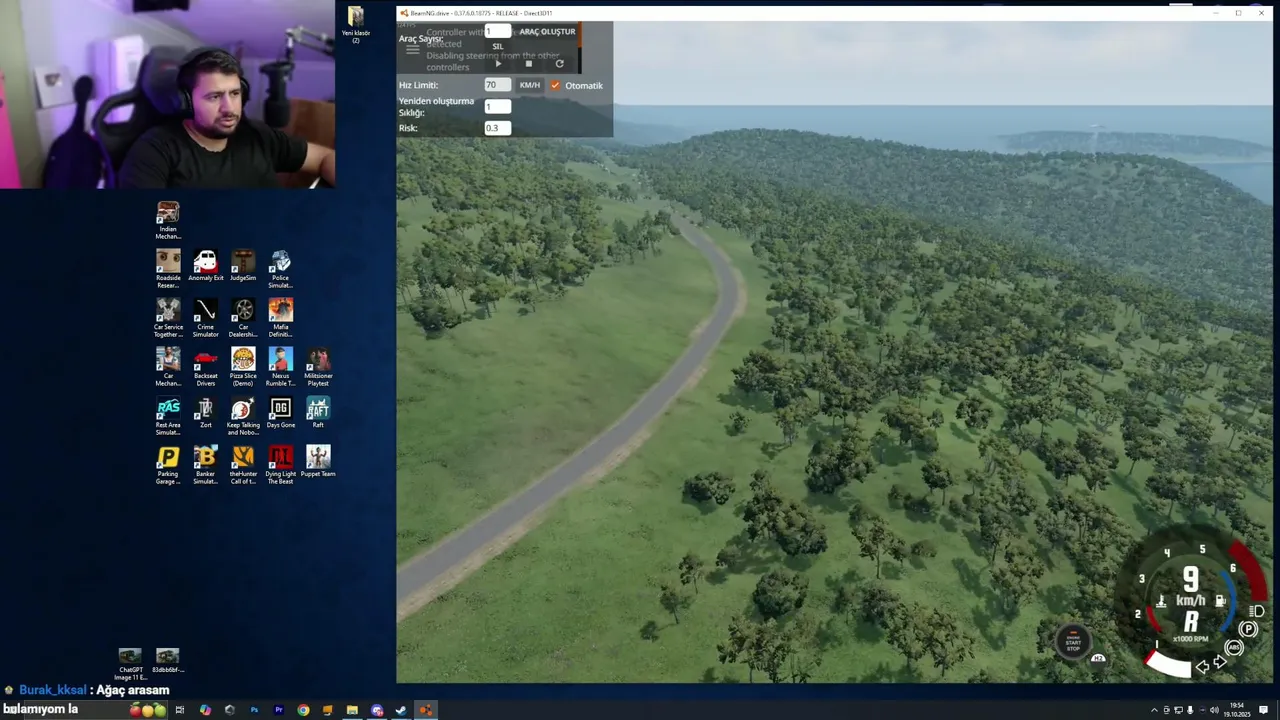The width and height of the screenshot is (1280, 720).
Task: Click the reload arrow icon in panel
Action: click(559, 64)
